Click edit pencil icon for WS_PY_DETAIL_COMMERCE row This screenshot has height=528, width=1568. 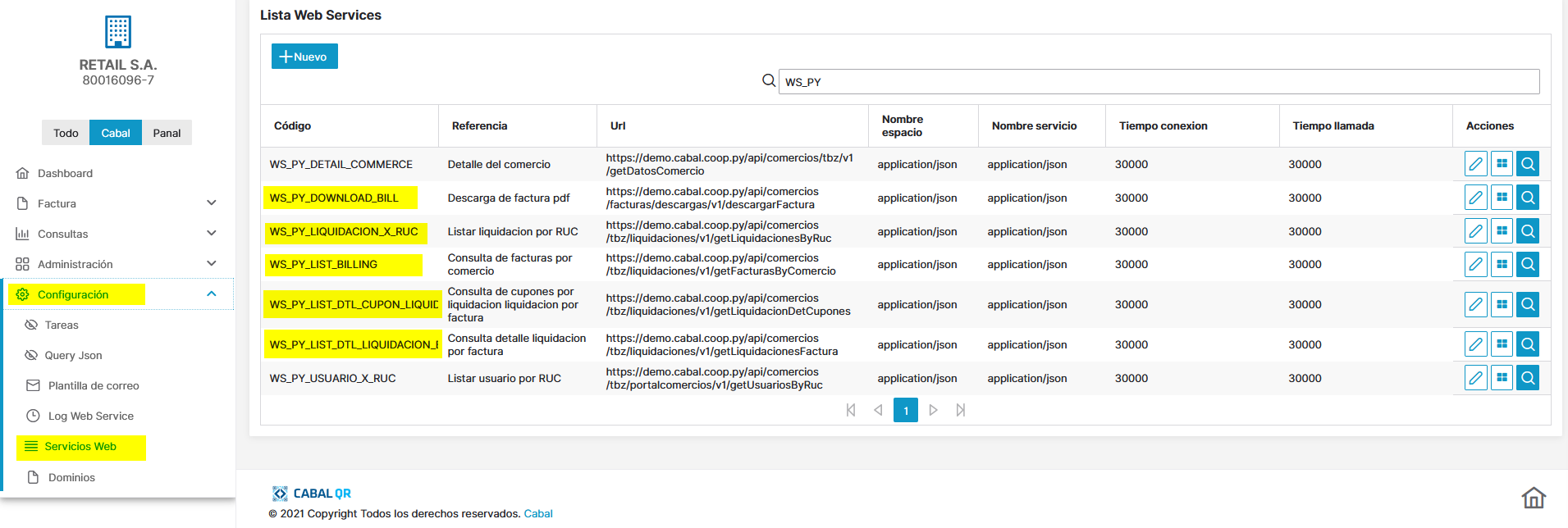(x=1475, y=164)
